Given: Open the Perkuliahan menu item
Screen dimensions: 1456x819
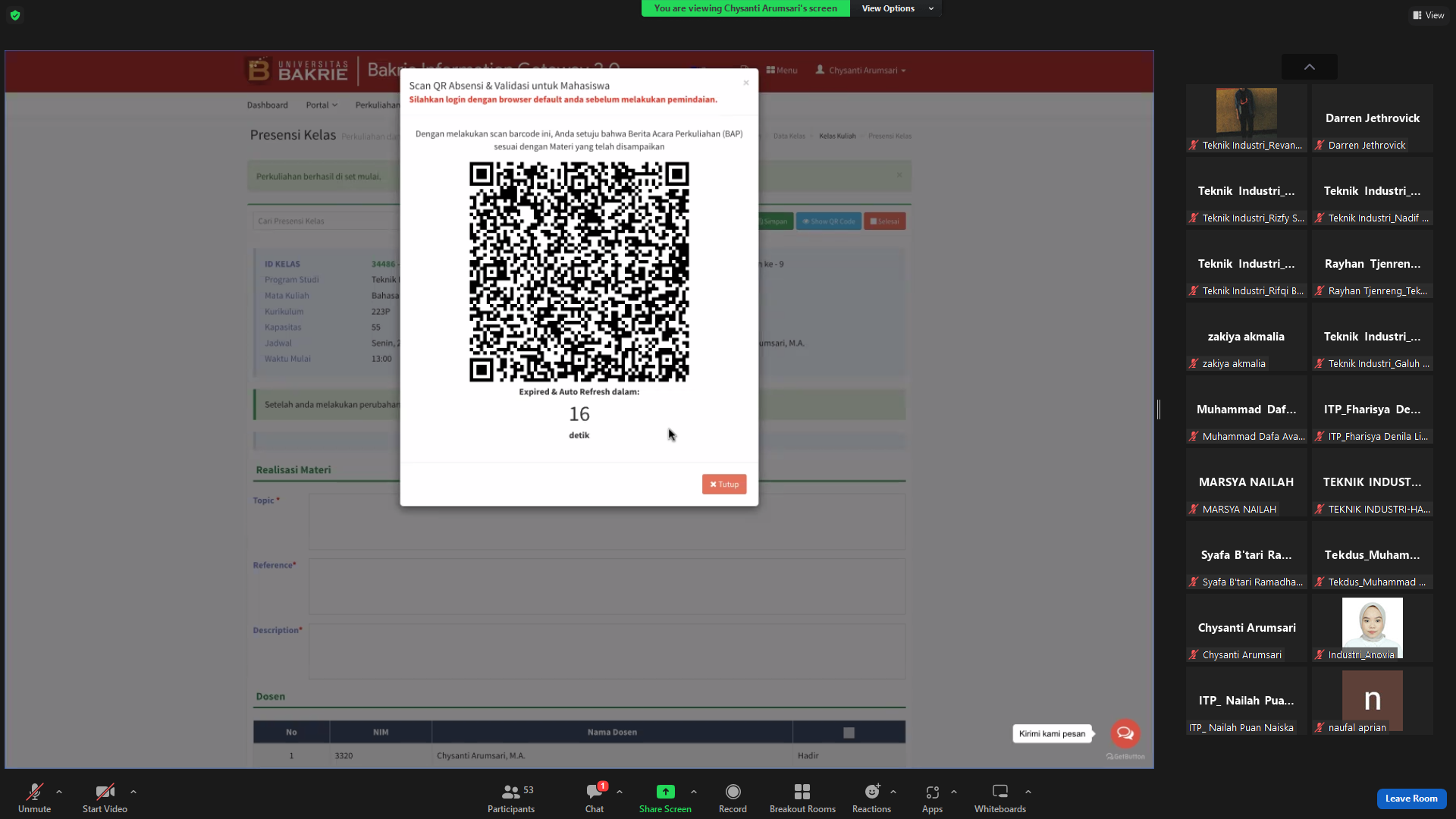Looking at the screenshot, I should pyautogui.click(x=377, y=105).
